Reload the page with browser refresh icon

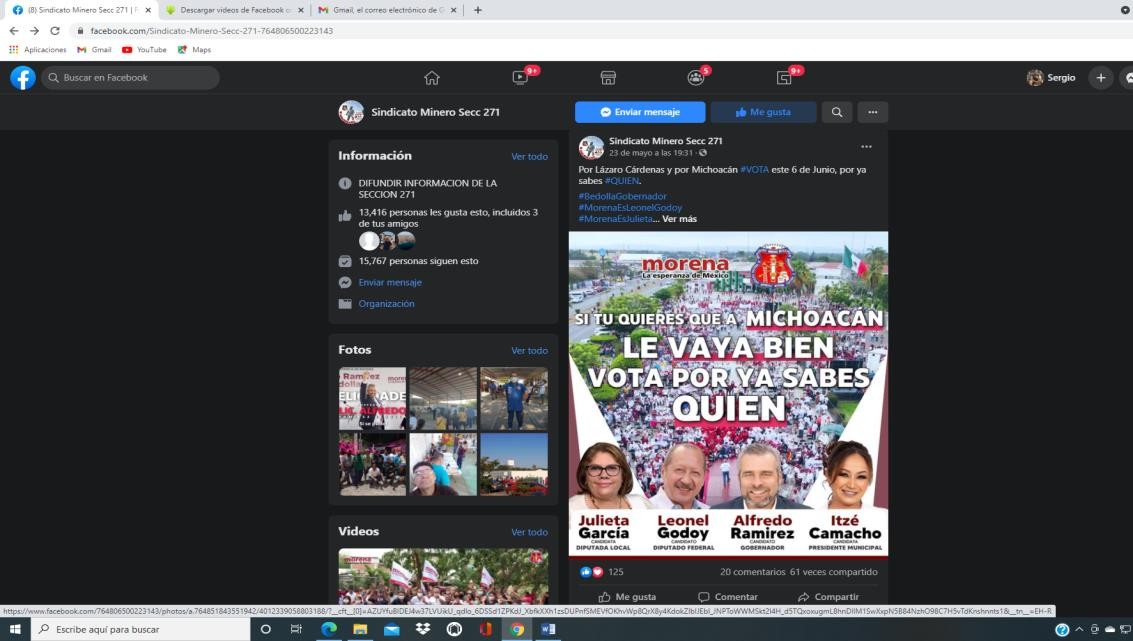point(55,31)
